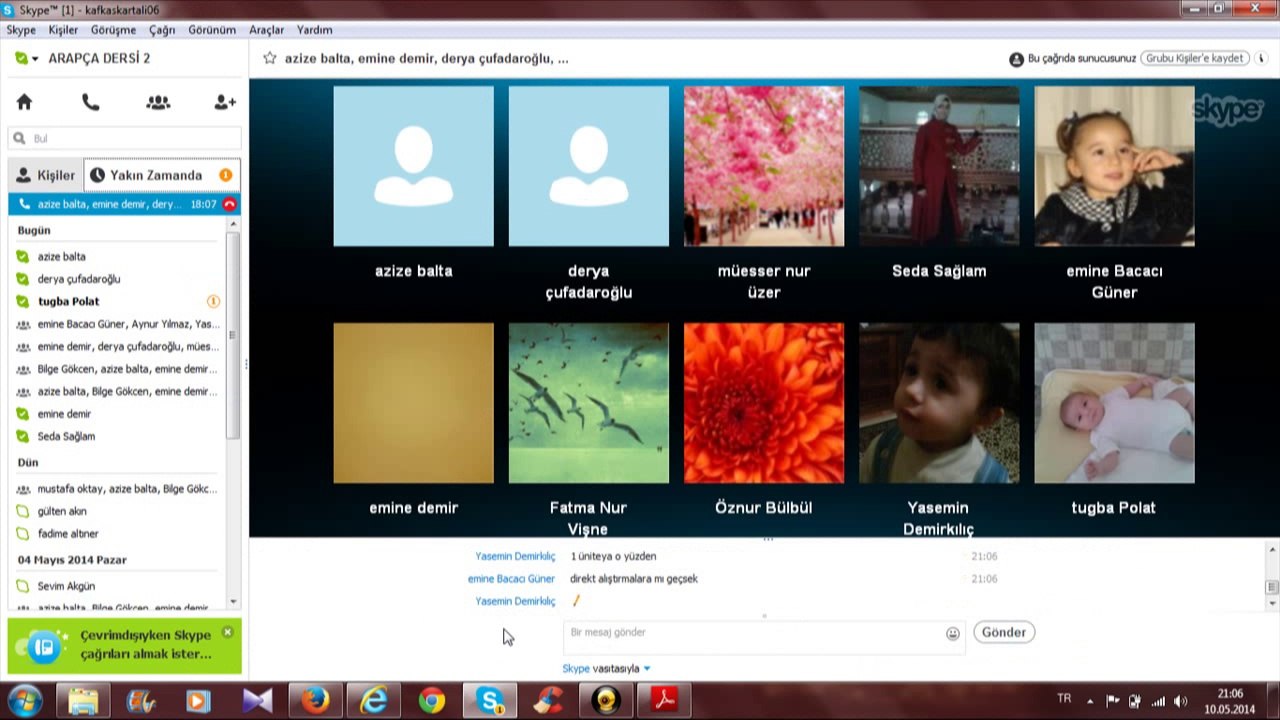This screenshot has height=720, width=1280.
Task: Open the active call conversation row 18:07
Action: pos(124,204)
